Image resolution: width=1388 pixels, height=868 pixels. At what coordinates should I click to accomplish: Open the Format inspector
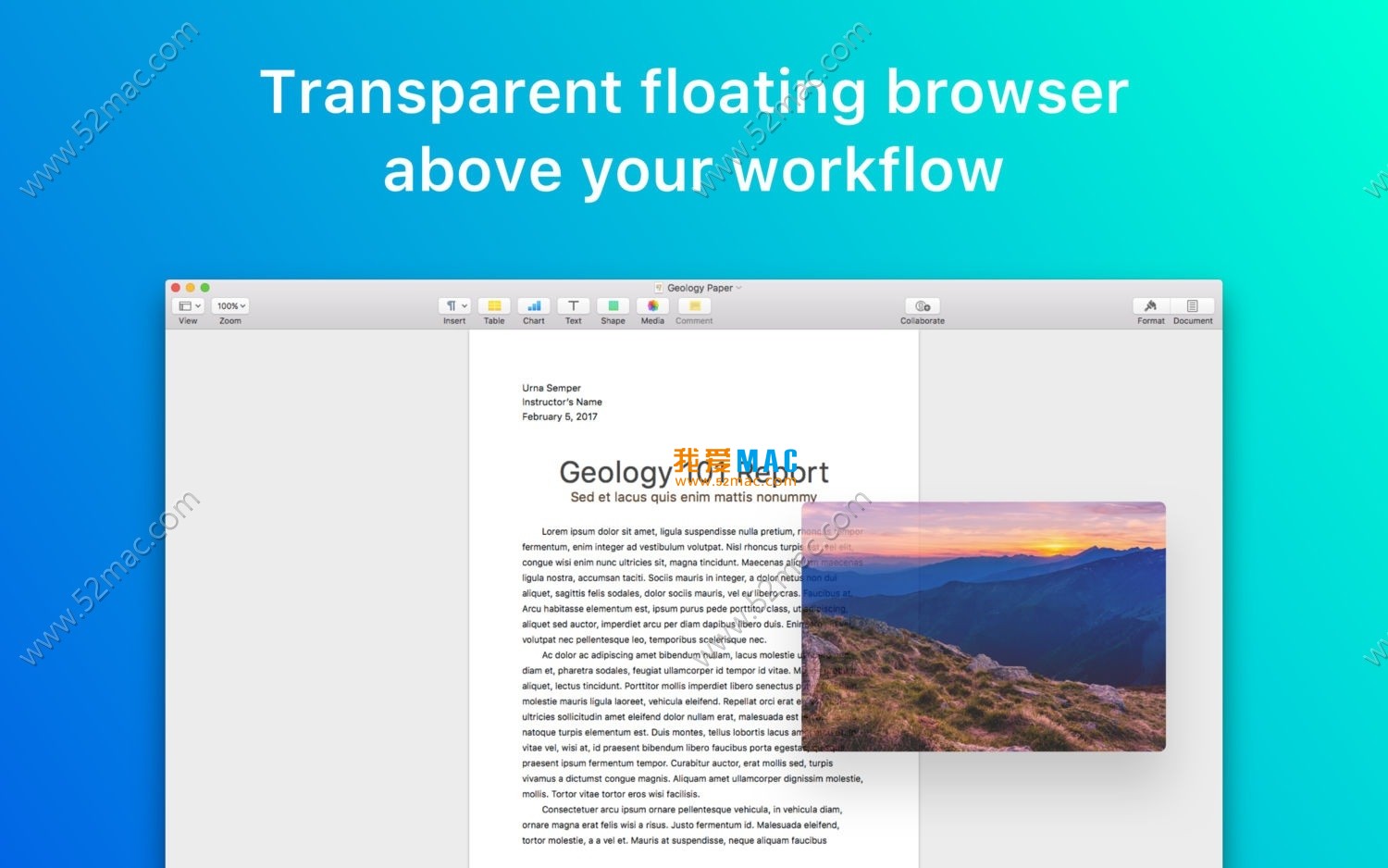point(1150,306)
